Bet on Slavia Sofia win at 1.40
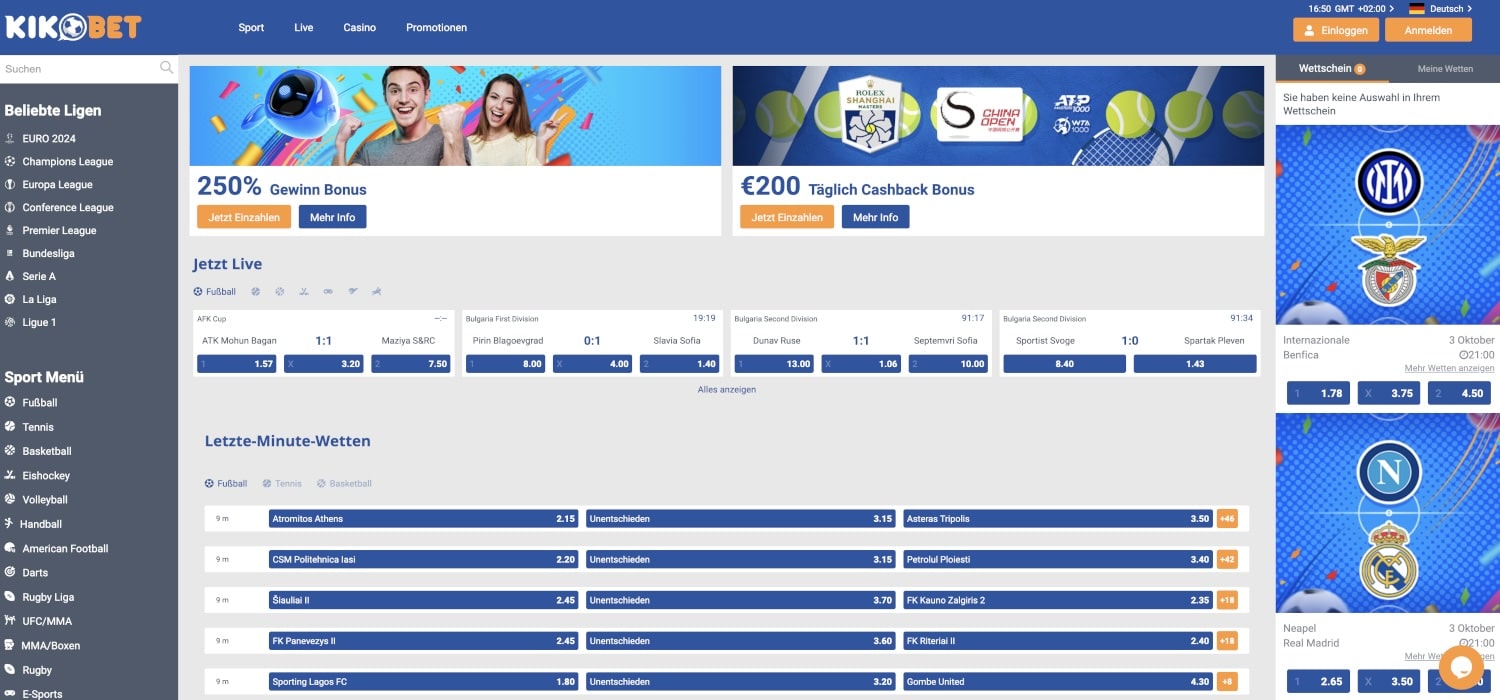The width and height of the screenshot is (1500, 700). (680, 364)
